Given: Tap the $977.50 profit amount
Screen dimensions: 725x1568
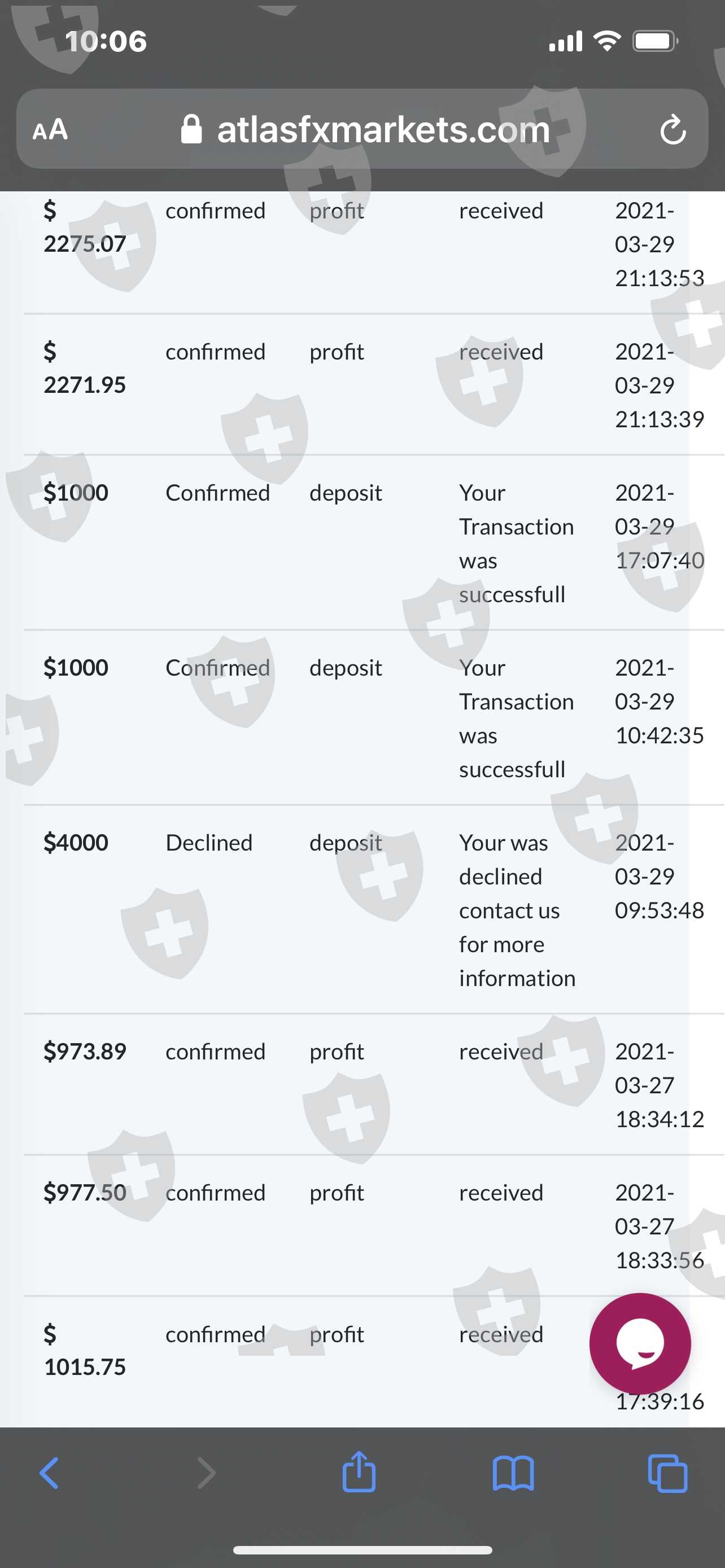Looking at the screenshot, I should click(x=85, y=1193).
